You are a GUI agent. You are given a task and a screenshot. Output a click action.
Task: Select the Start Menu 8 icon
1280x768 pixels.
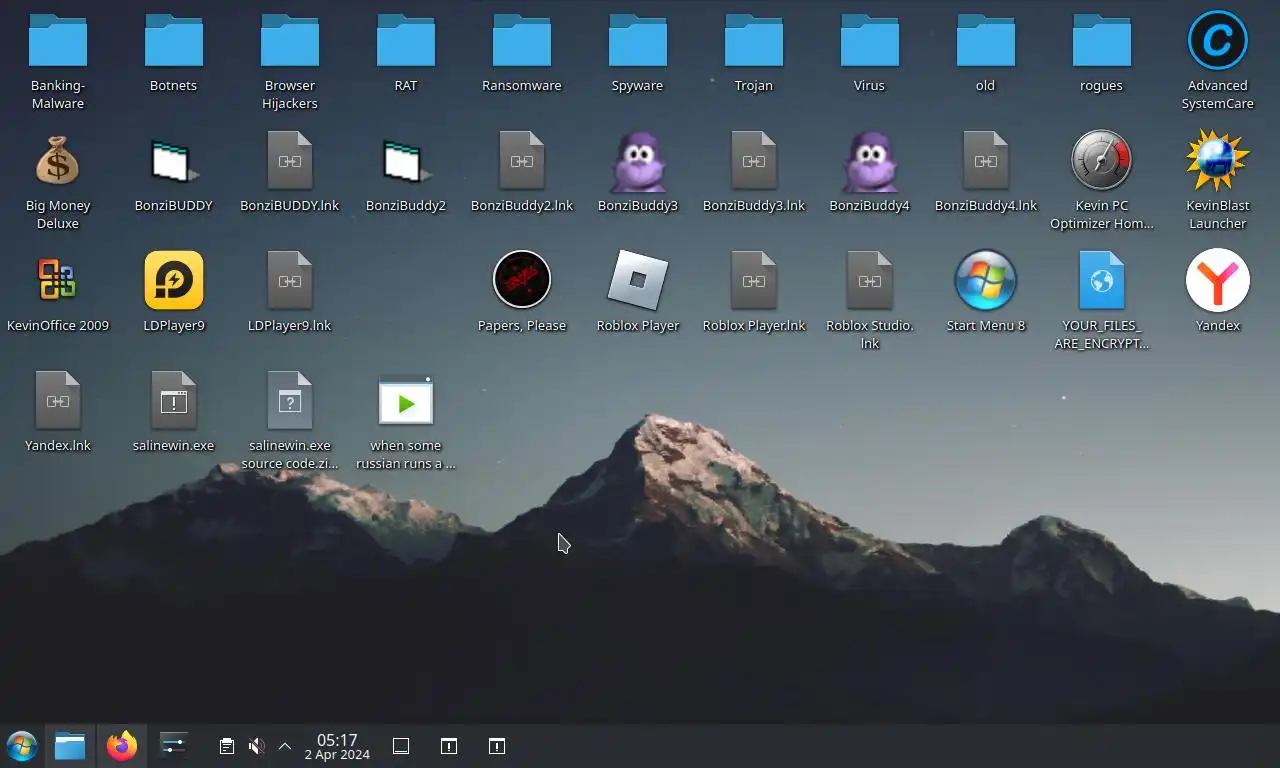point(986,281)
